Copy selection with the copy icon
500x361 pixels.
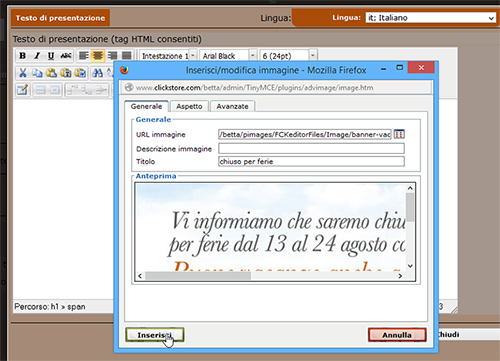37,73
